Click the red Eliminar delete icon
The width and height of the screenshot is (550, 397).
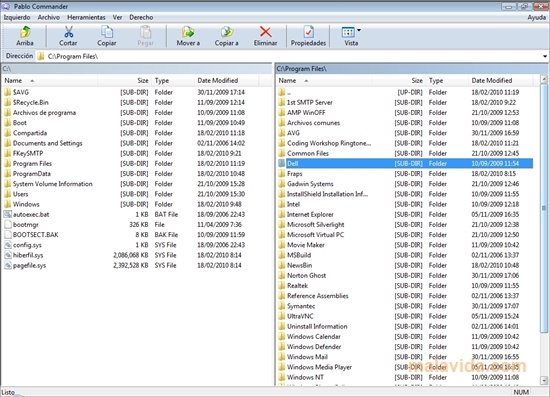[266, 32]
